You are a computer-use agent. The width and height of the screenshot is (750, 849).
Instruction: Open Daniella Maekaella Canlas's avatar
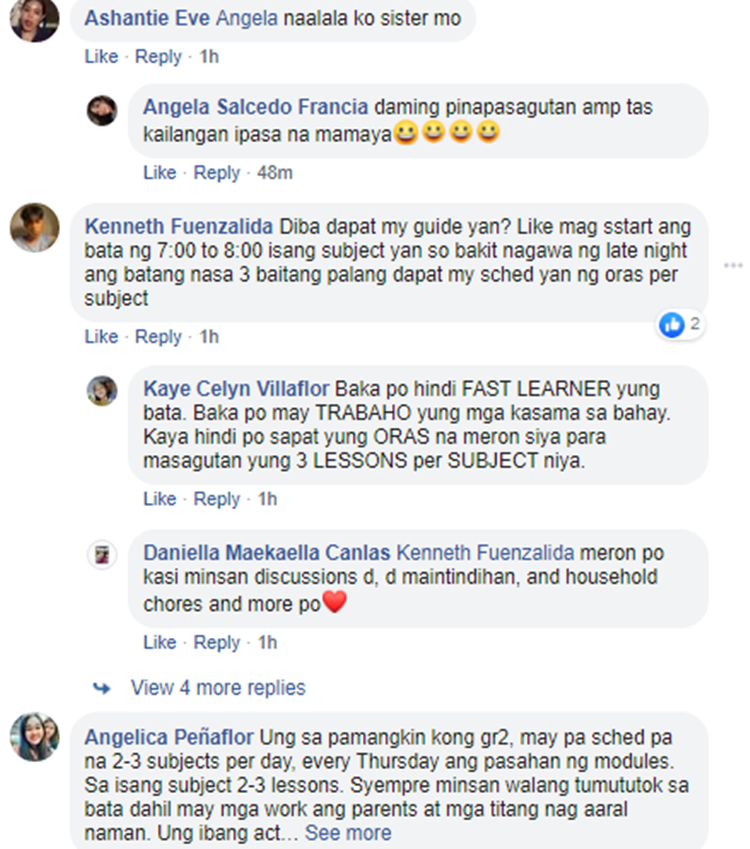click(x=102, y=554)
